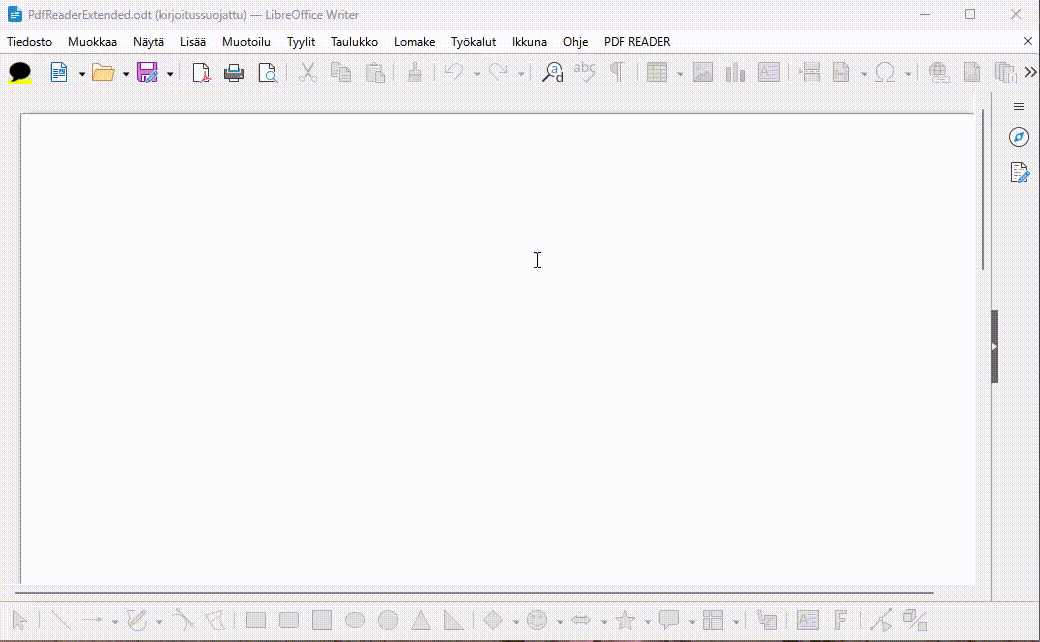
Task: Open the PDF READER menu
Action: [x=637, y=42]
